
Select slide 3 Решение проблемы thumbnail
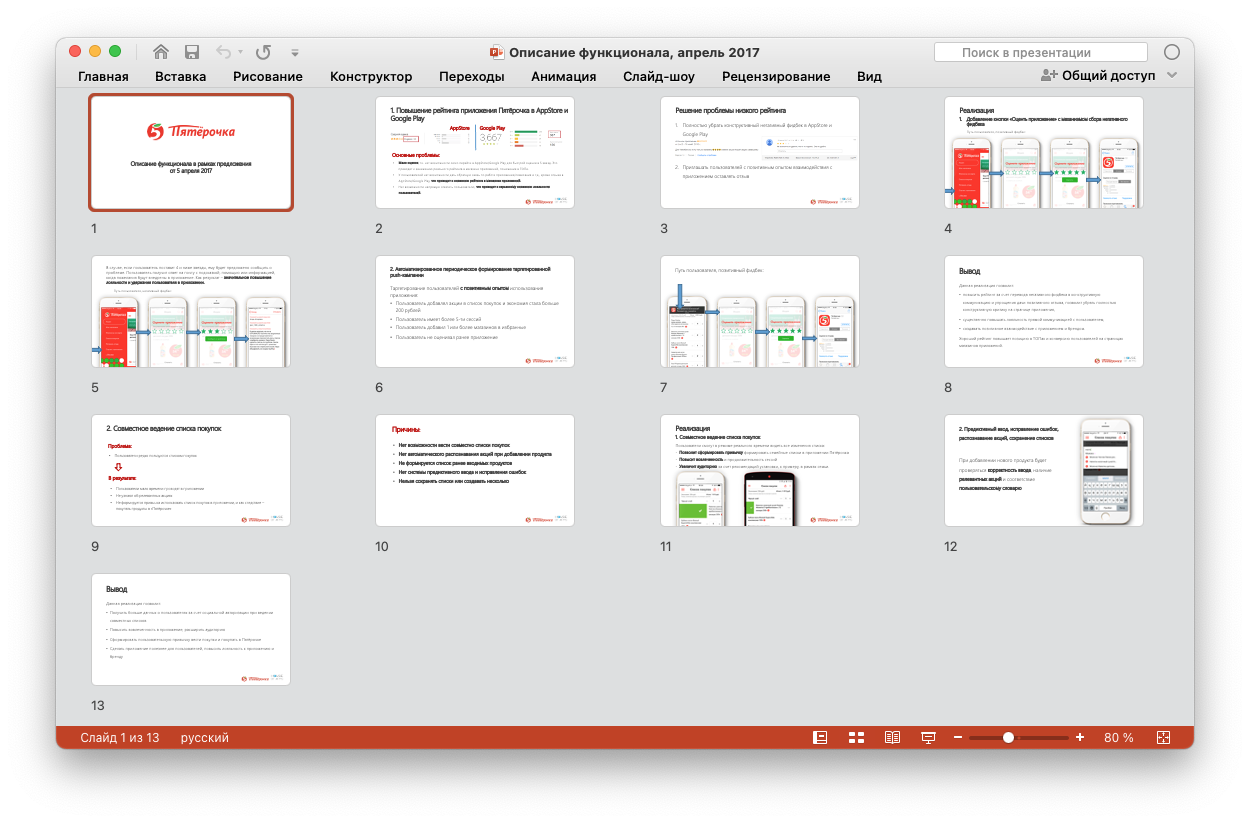point(760,153)
